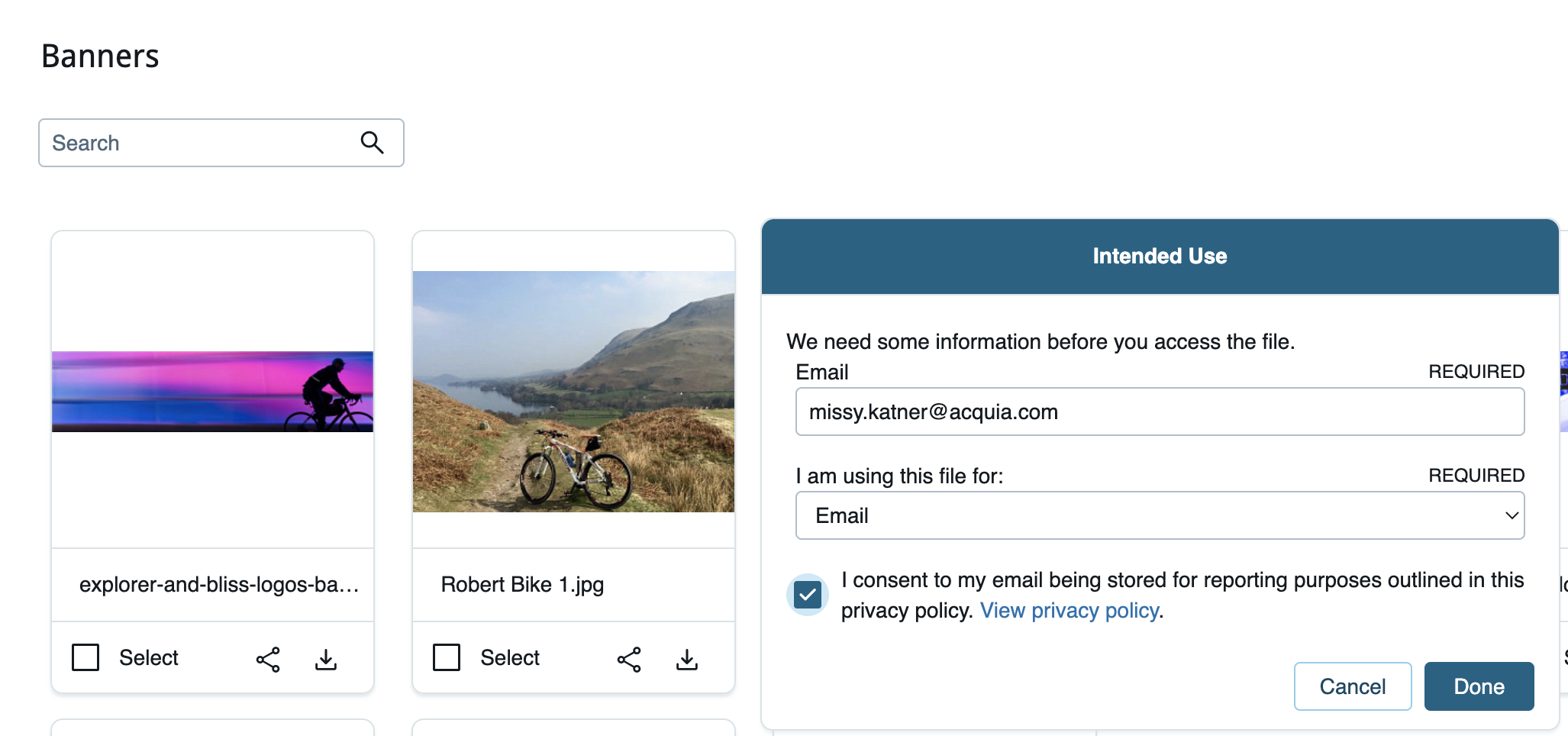1568x736 pixels.
Task: Share the Robert Bike 1.jpg asset
Action: 629,660
